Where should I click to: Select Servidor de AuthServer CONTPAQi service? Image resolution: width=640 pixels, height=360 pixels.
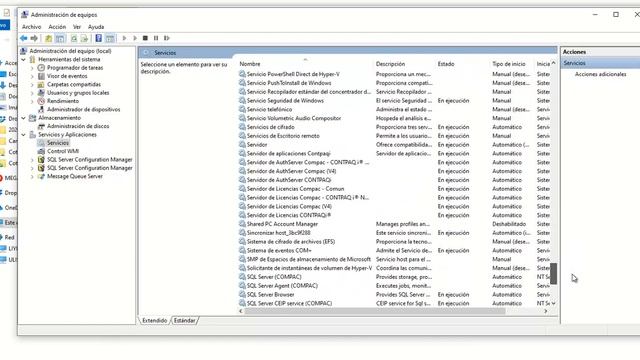click(289, 180)
